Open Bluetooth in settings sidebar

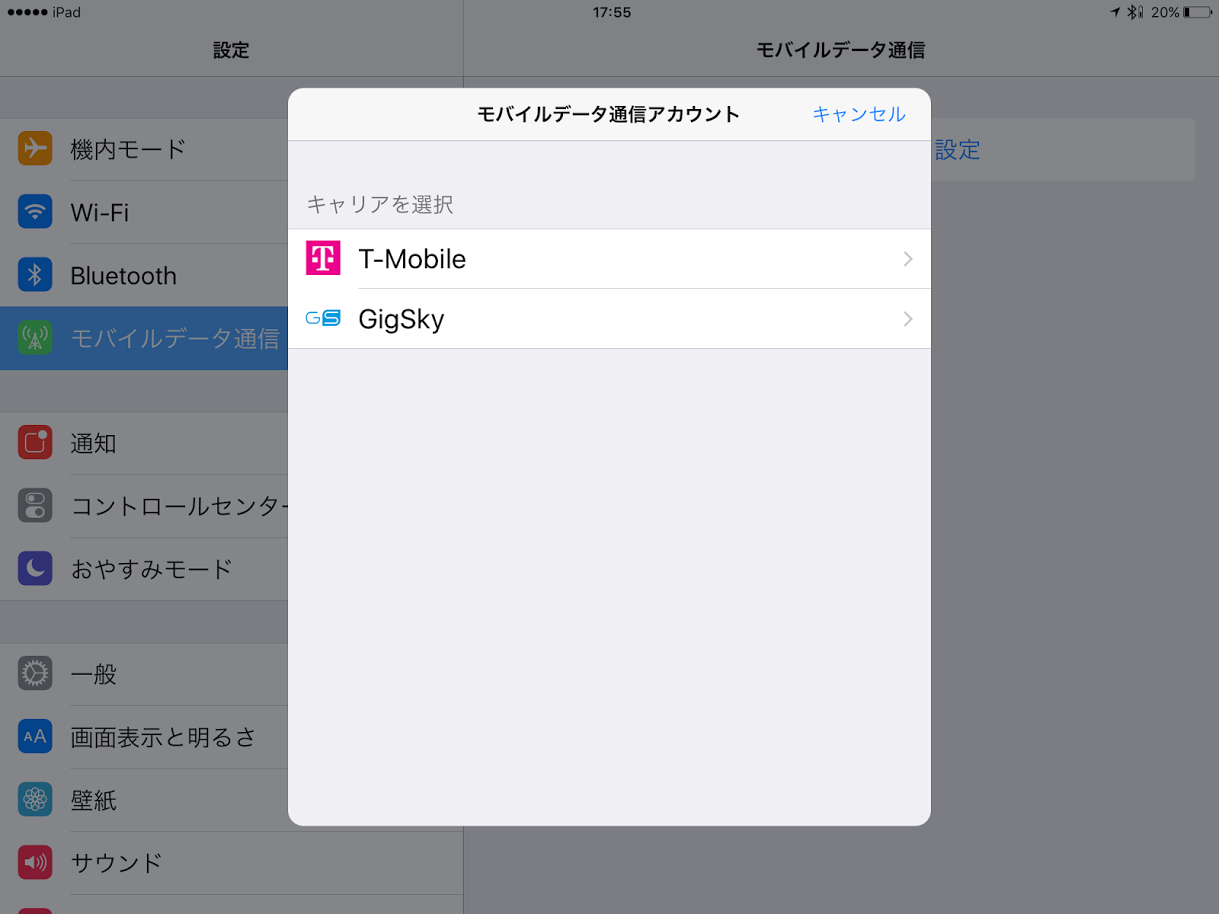coord(144,275)
